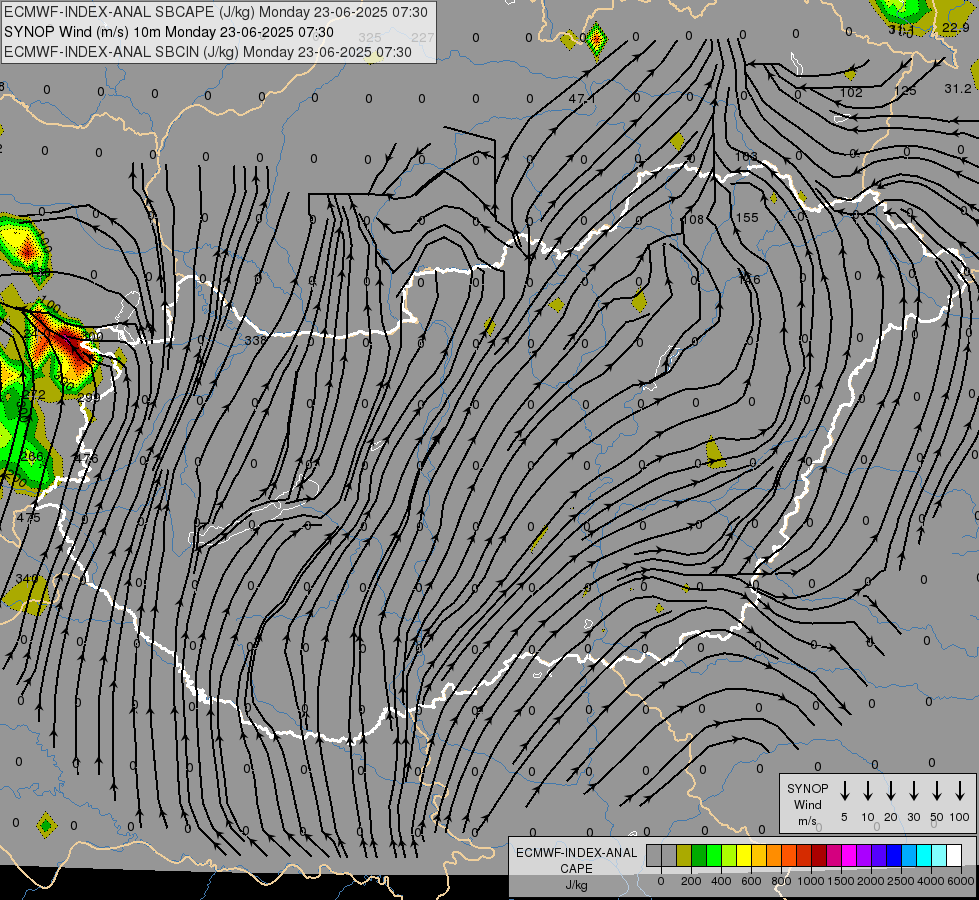The width and height of the screenshot is (979, 900).
Task: Click the '800' tick label in CAPE legend
Action: coord(781,881)
